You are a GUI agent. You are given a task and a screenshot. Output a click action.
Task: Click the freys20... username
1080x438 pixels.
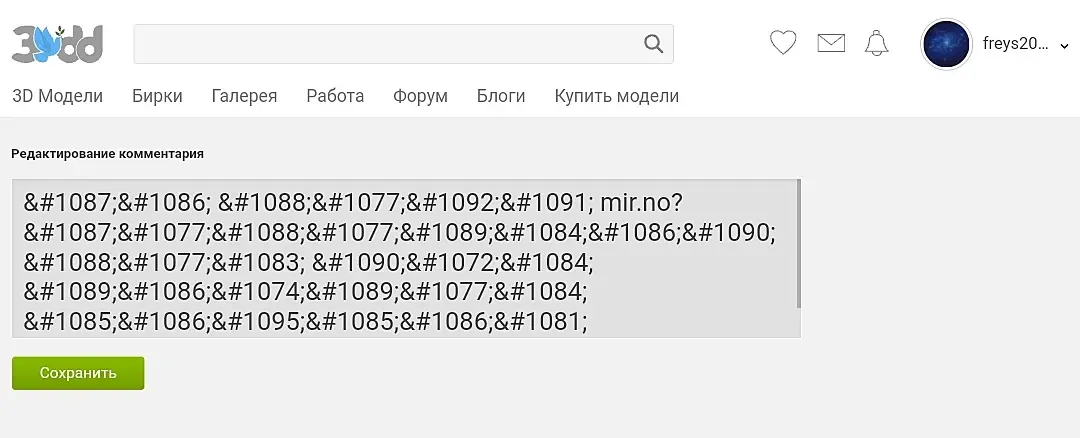click(x=1014, y=44)
